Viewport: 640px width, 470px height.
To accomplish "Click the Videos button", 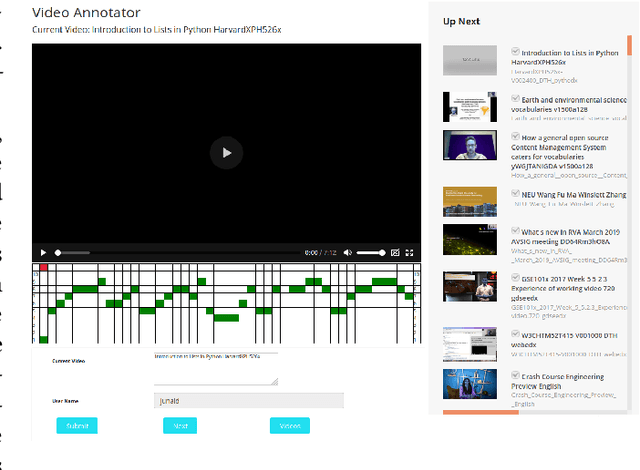I will click(x=290, y=426).
